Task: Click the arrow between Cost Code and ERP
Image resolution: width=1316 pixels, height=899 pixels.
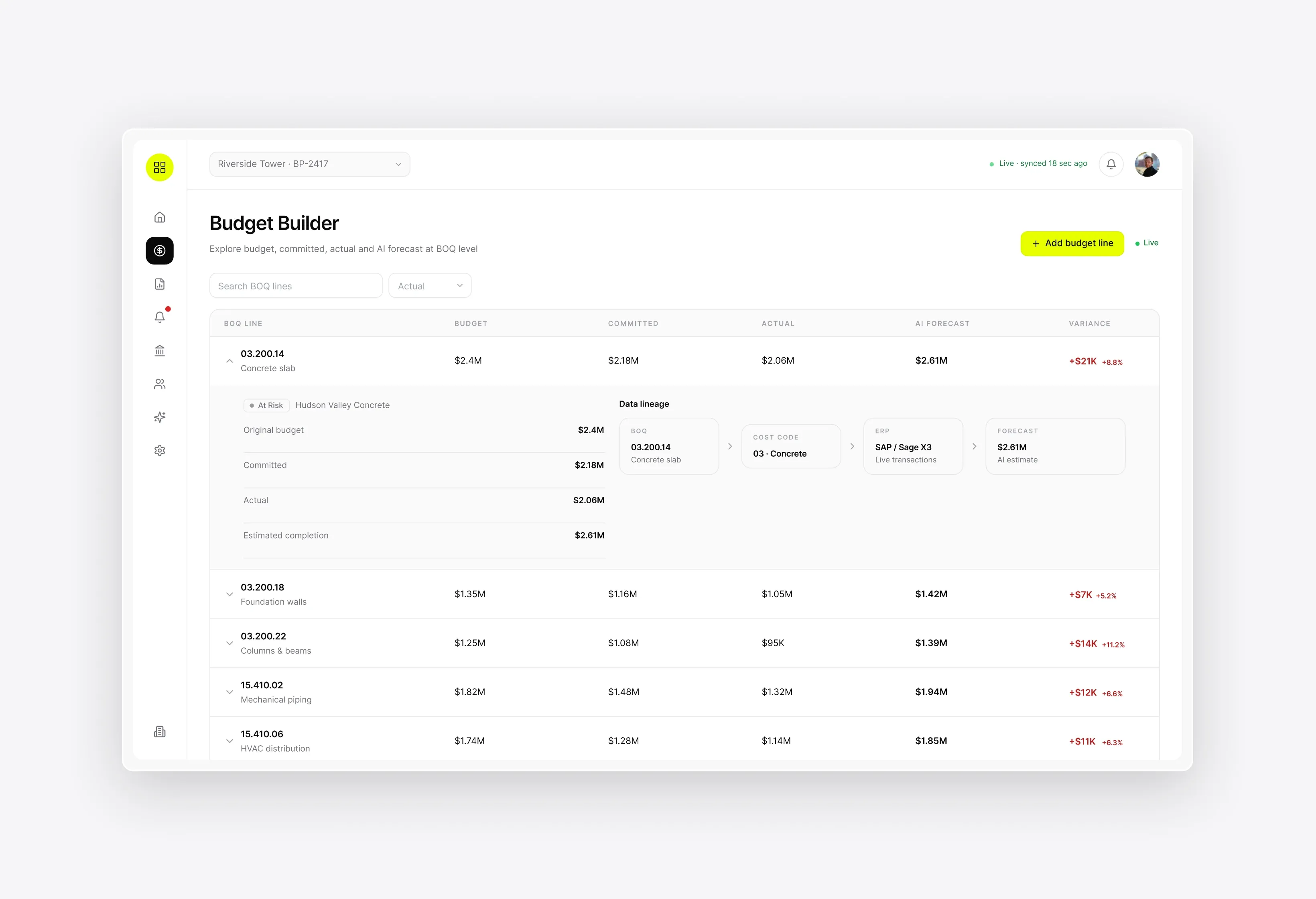Action: [852, 446]
